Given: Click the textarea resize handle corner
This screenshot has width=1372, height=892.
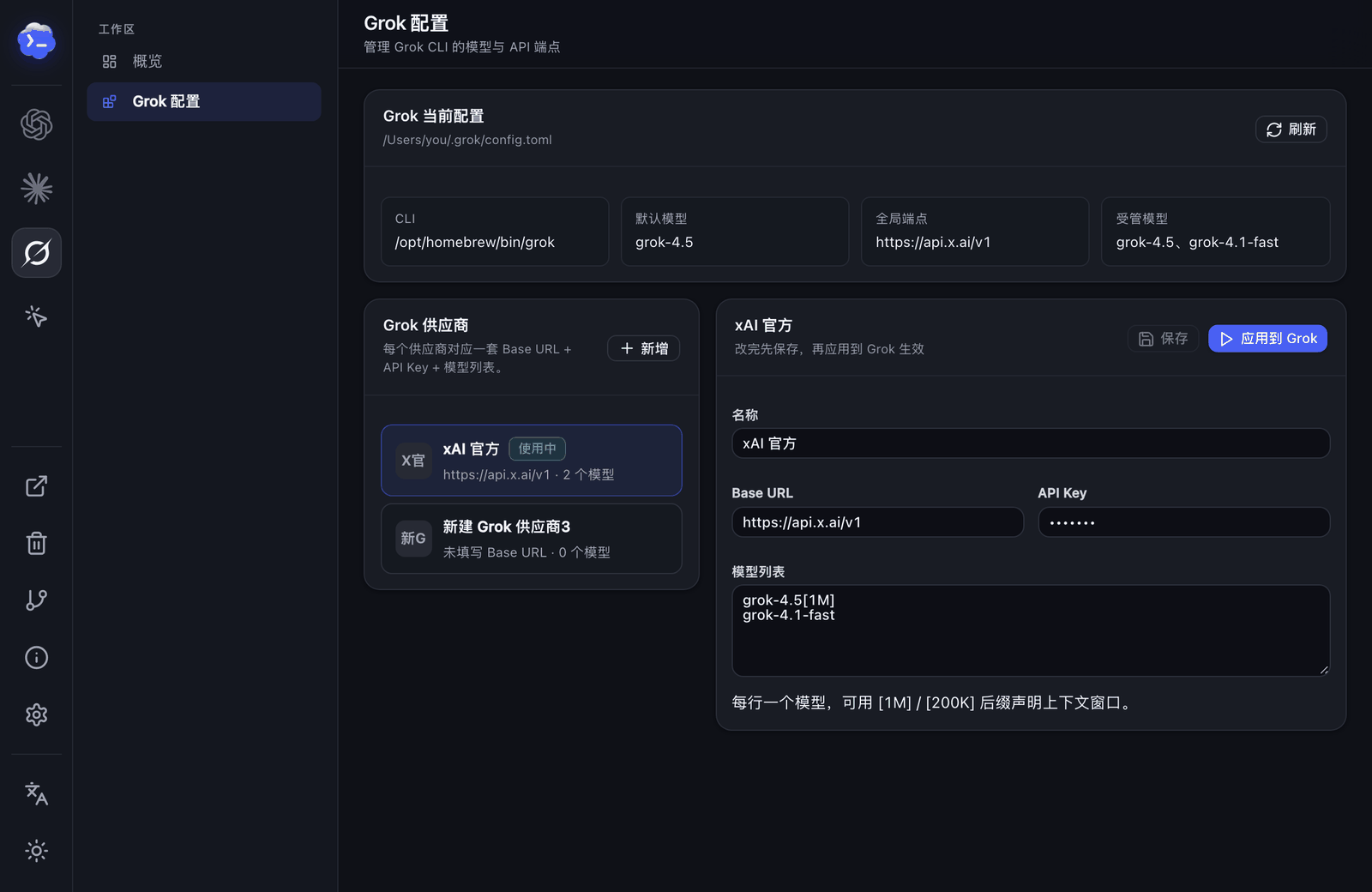Looking at the screenshot, I should (x=1324, y=670).
